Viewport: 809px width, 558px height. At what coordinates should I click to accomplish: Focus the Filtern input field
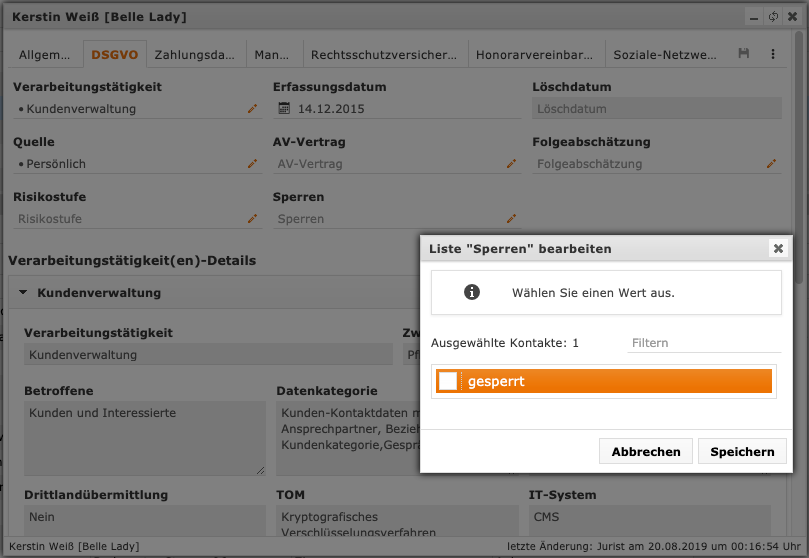coord(704,343)
